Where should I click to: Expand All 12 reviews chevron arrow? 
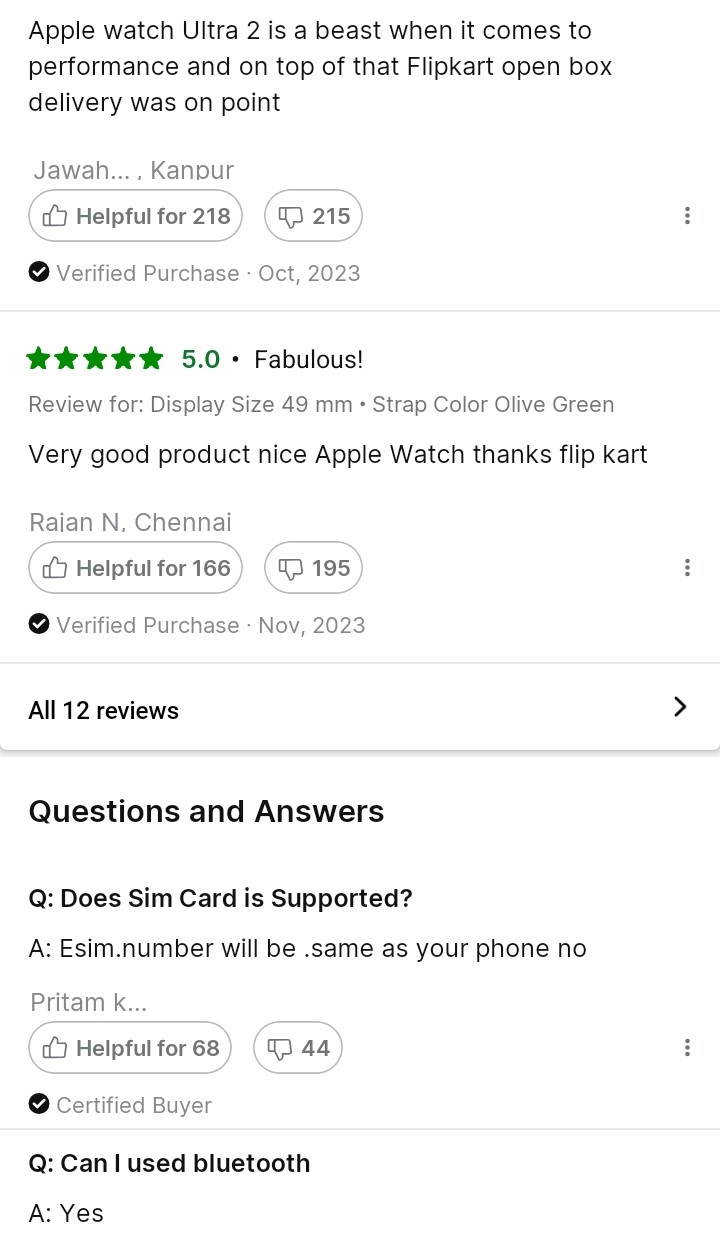tap(680, 707)
